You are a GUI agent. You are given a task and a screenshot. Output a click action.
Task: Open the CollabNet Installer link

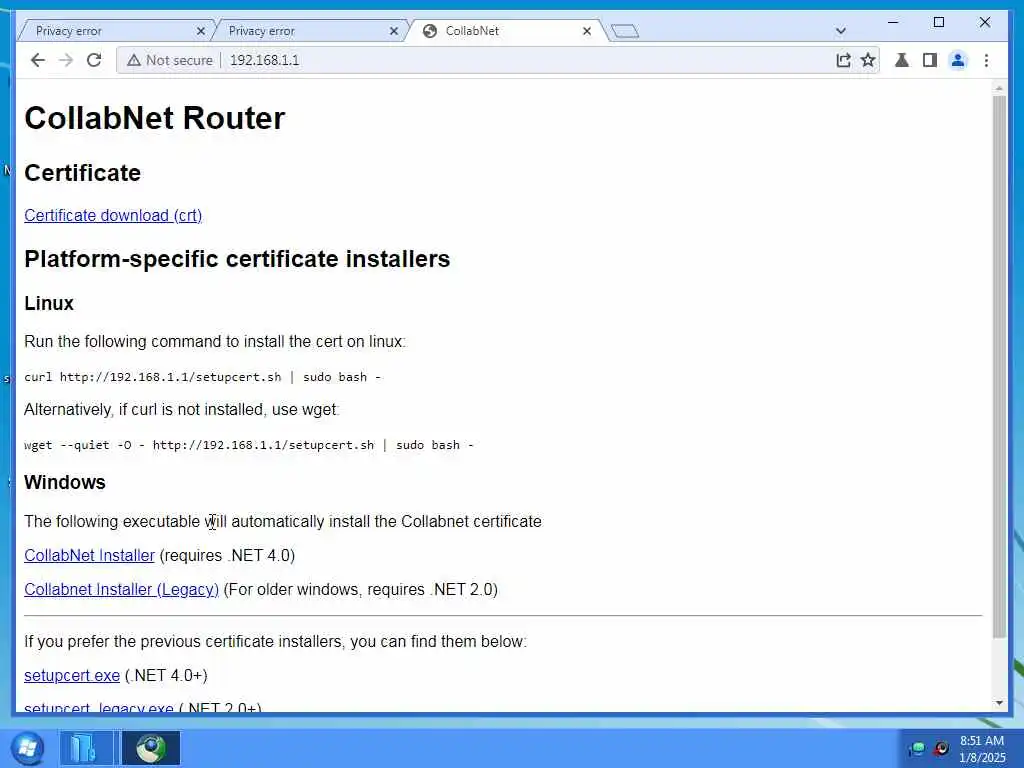point(89,555)
